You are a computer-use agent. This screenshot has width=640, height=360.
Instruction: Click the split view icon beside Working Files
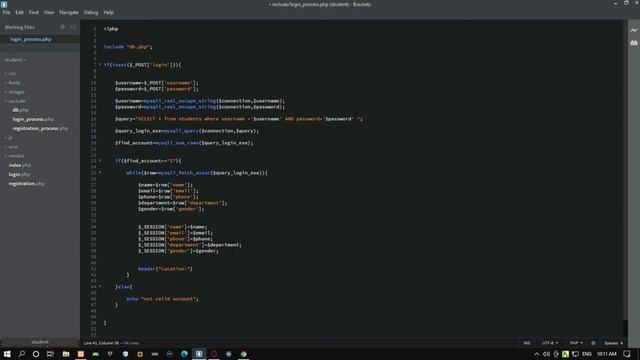click(x=73, y=27)
